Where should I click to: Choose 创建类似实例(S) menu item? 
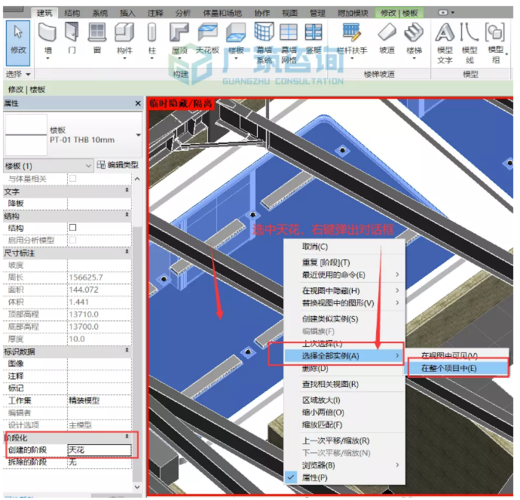pos(345,319)
